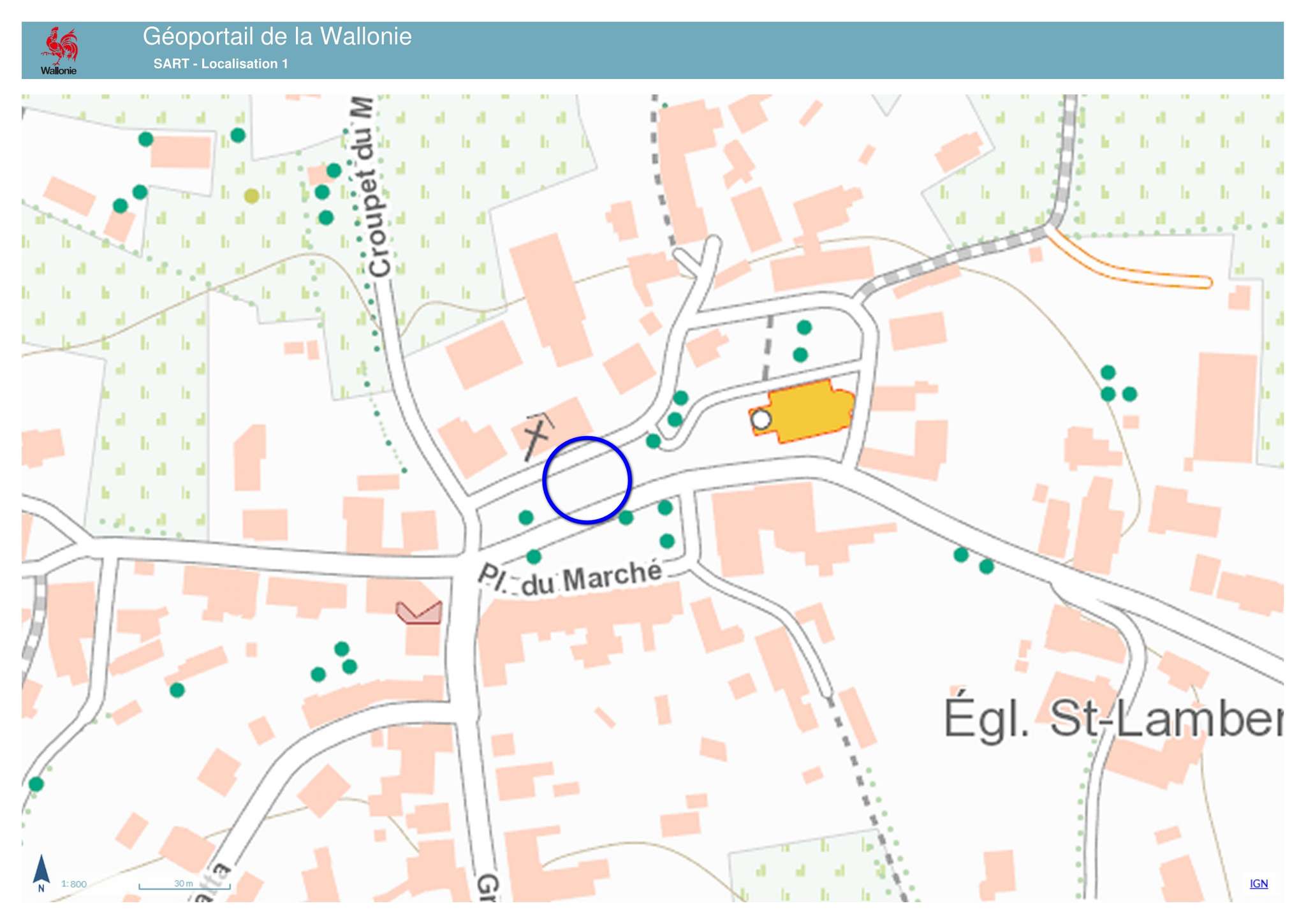Click the white circle marker beside the church
1306x924 pixels.
(x=761, y=420)
